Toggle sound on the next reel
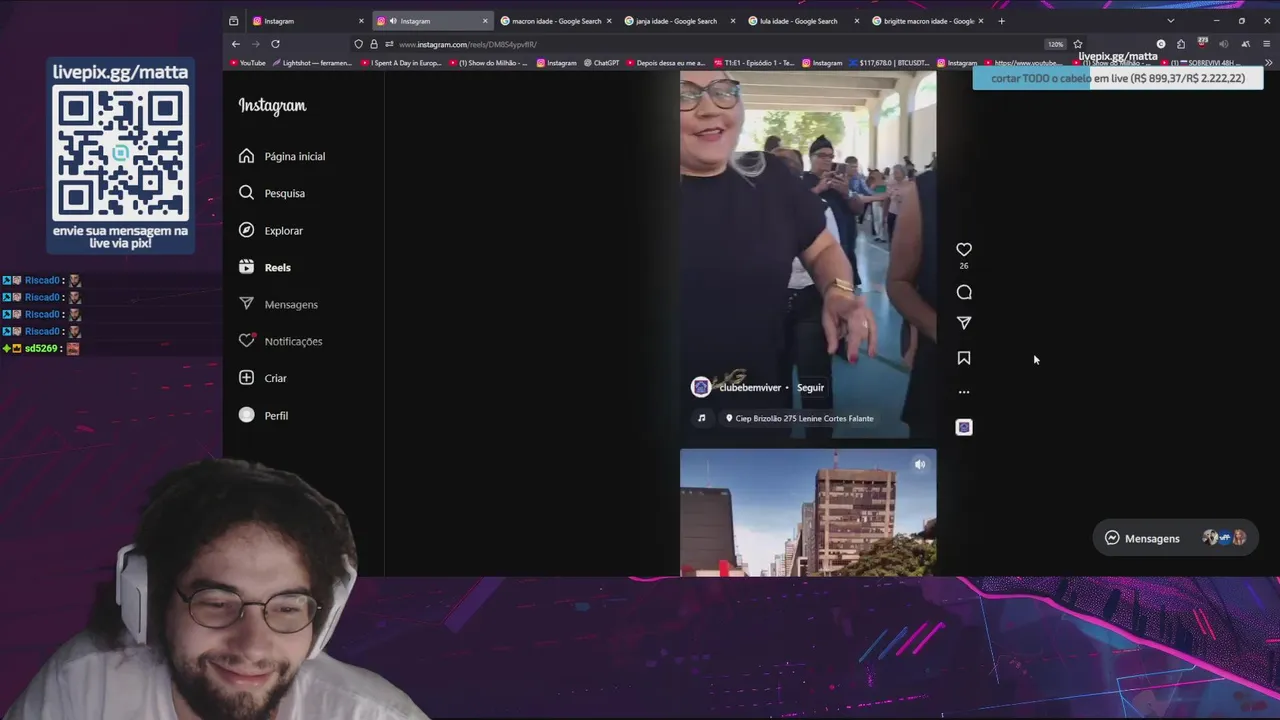This screenshot has width=1280, height=720. click(920, 464)
